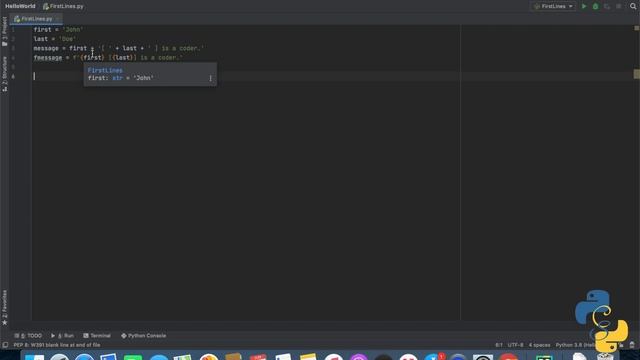Click 'first' variable on line 1
640x360 pixels.
click(42, 29)
